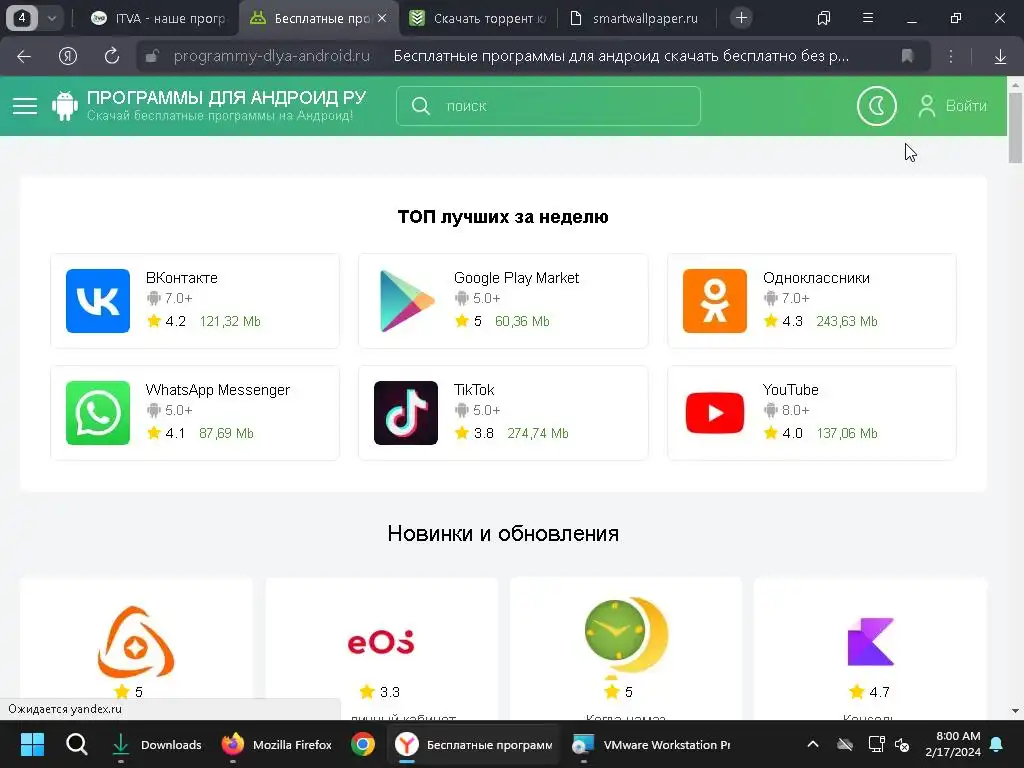This screenshot has height=768, width=1024.
Task: Click the programmy-dlya-android.ru address text
Action: [x=272, y=56]
